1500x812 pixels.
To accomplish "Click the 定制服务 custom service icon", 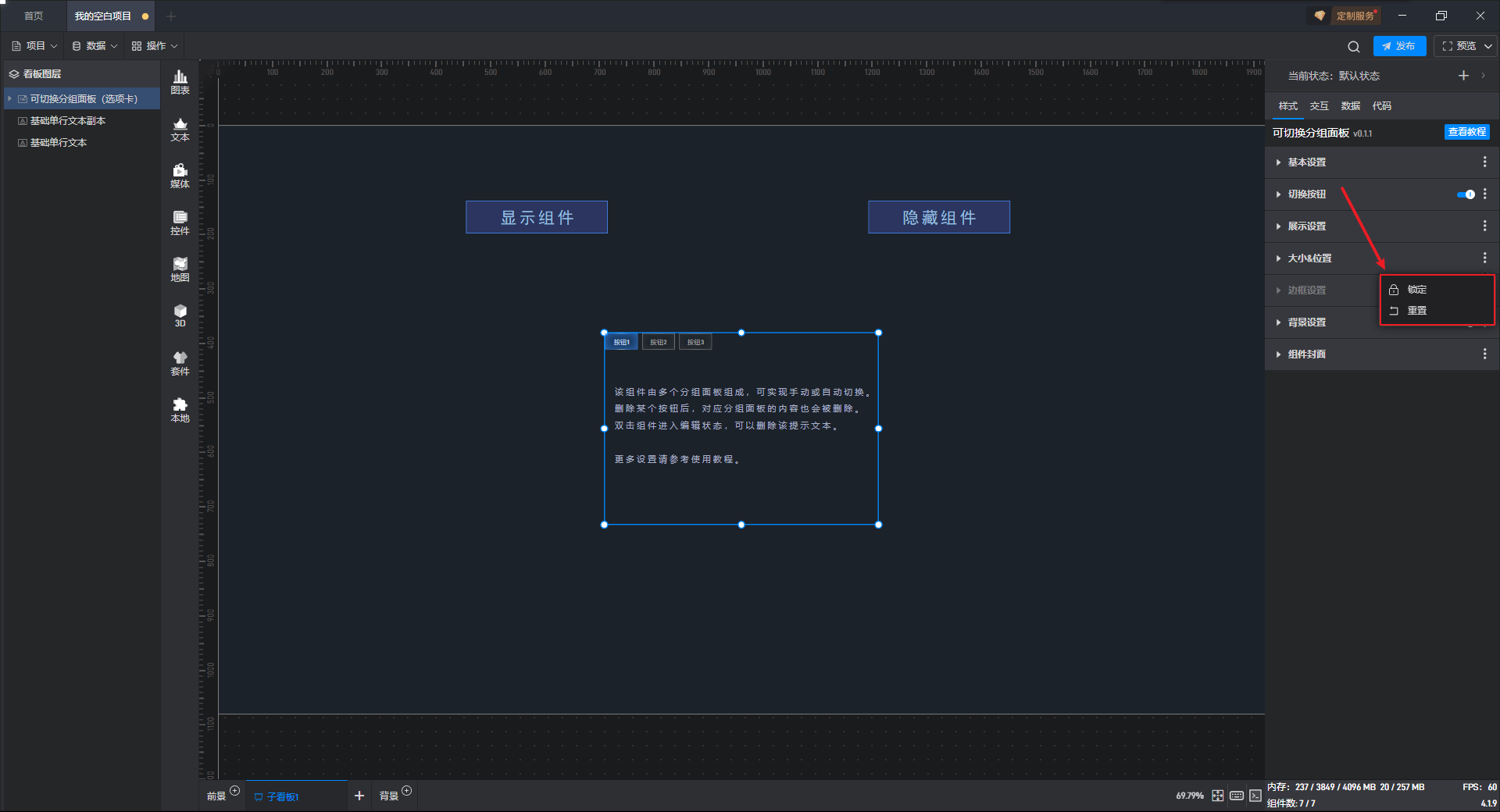I will click(x=1320, y=16).
